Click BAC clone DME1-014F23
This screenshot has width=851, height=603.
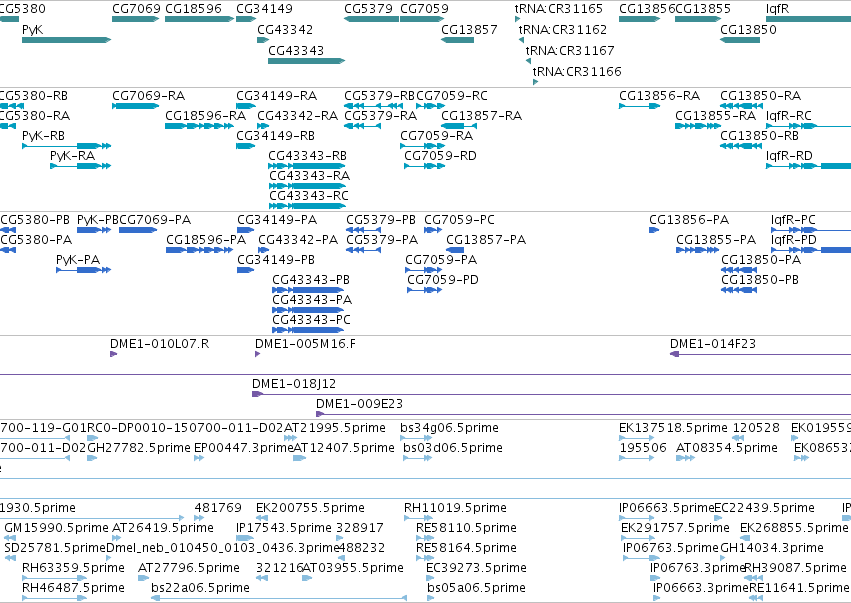pyautogui.click(x=760, y=354)
